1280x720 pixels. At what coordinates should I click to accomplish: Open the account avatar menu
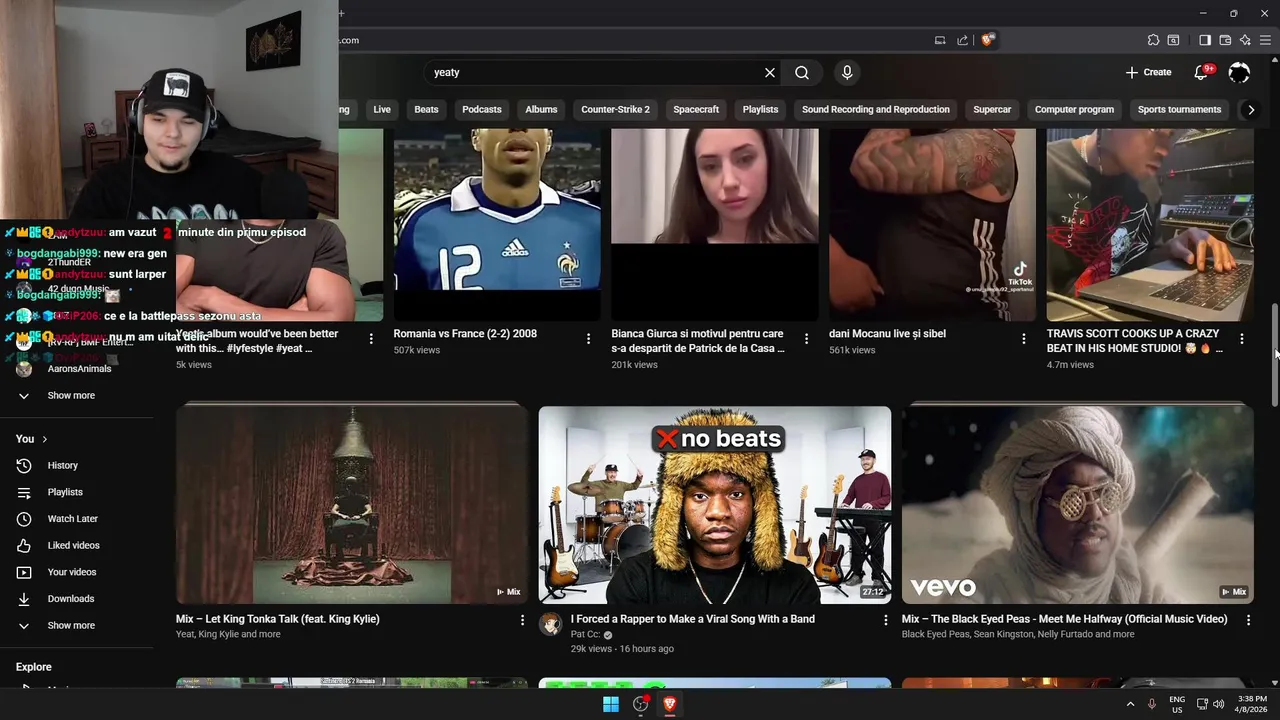point(1239,72)
